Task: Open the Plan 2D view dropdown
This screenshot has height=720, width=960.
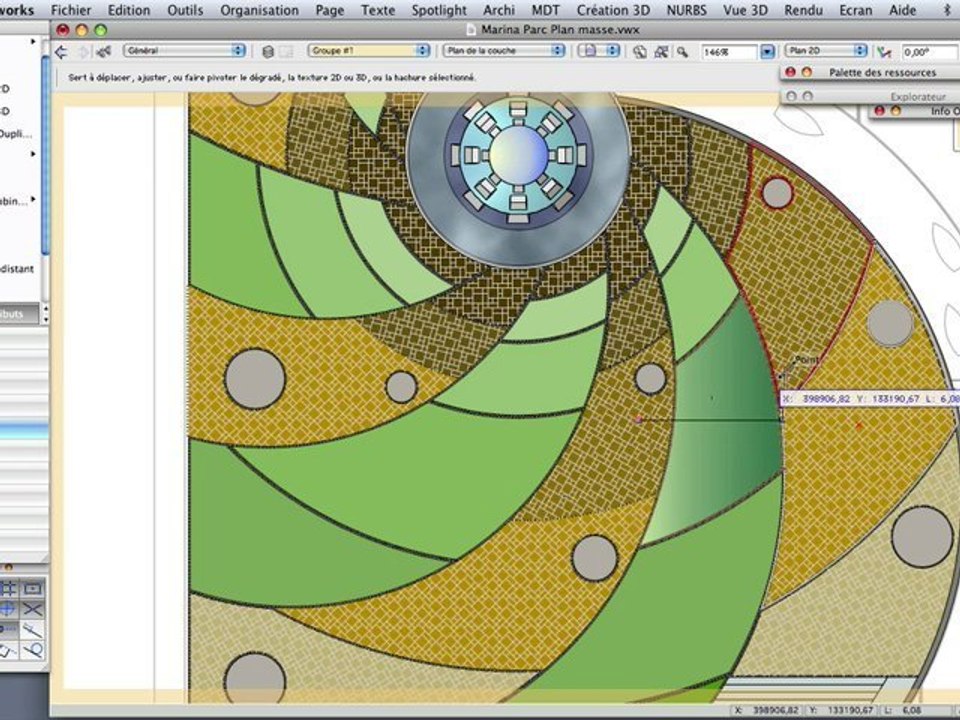Action: (827, 51)
